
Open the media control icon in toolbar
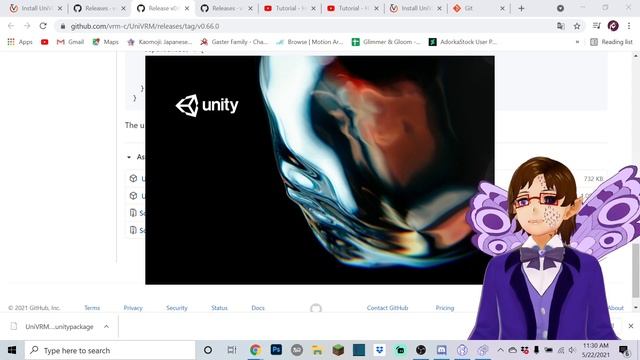point(596,26)
